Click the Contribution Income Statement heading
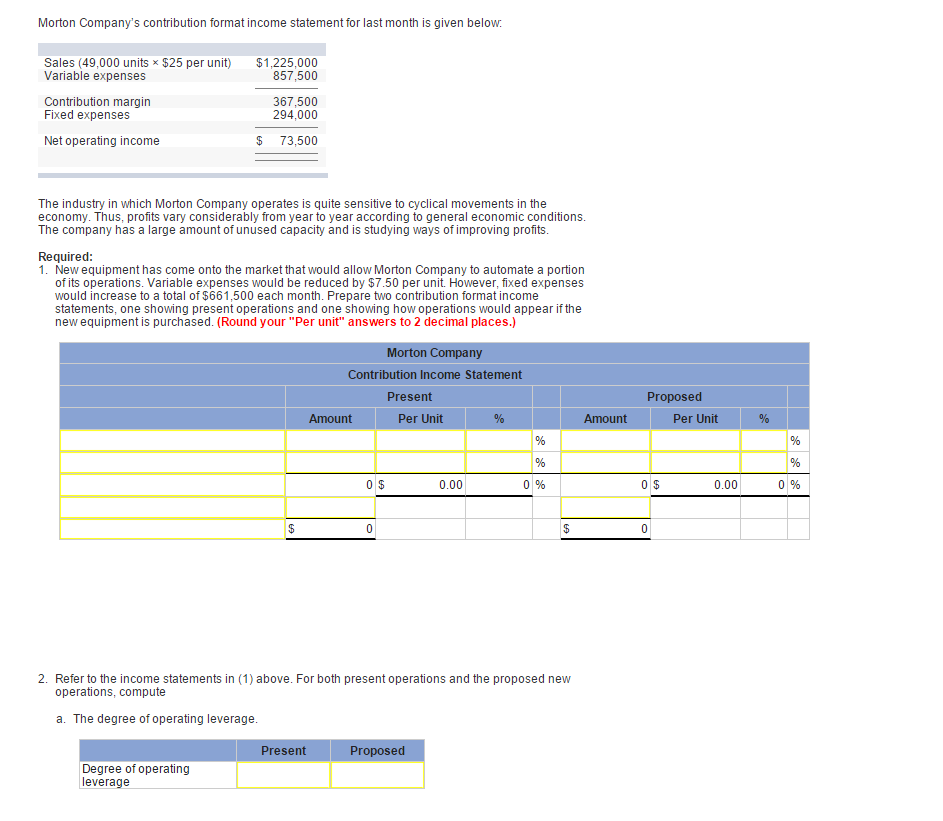Viewport: 943px width, 821px height. coord(434,375)
